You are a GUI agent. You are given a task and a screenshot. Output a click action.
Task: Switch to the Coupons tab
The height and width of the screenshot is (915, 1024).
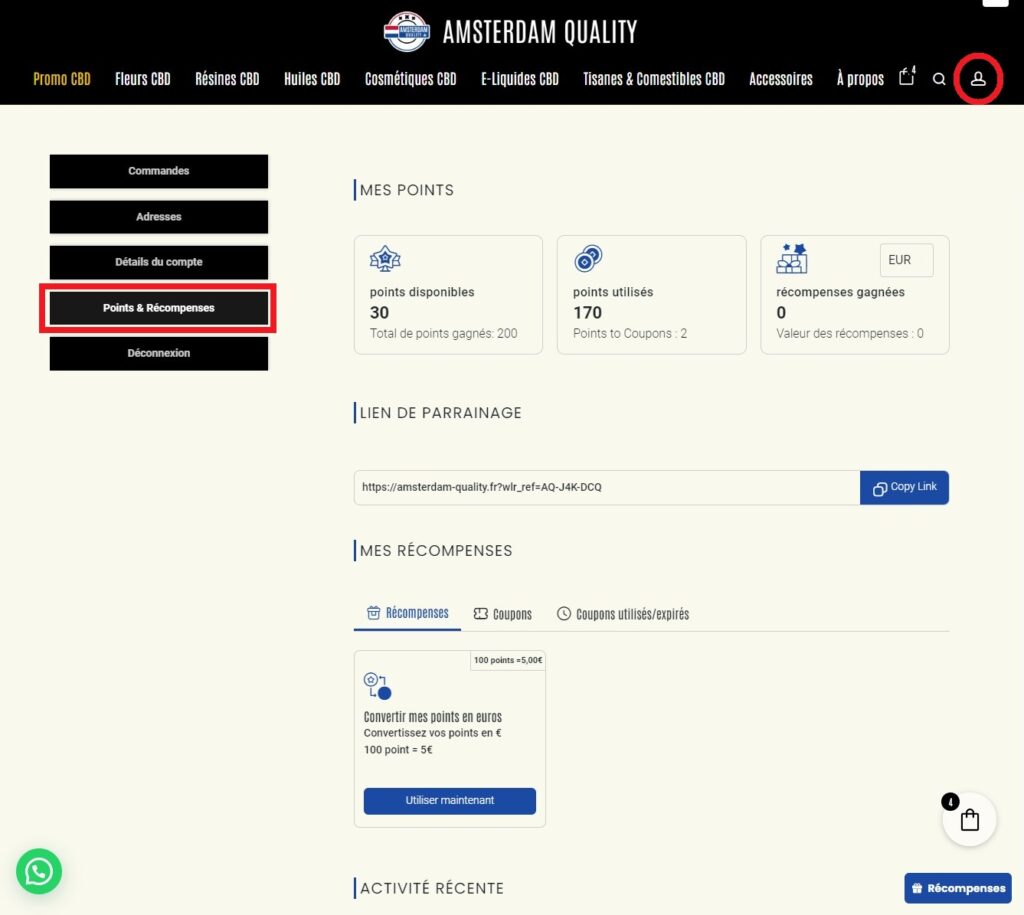coord(503,614)
